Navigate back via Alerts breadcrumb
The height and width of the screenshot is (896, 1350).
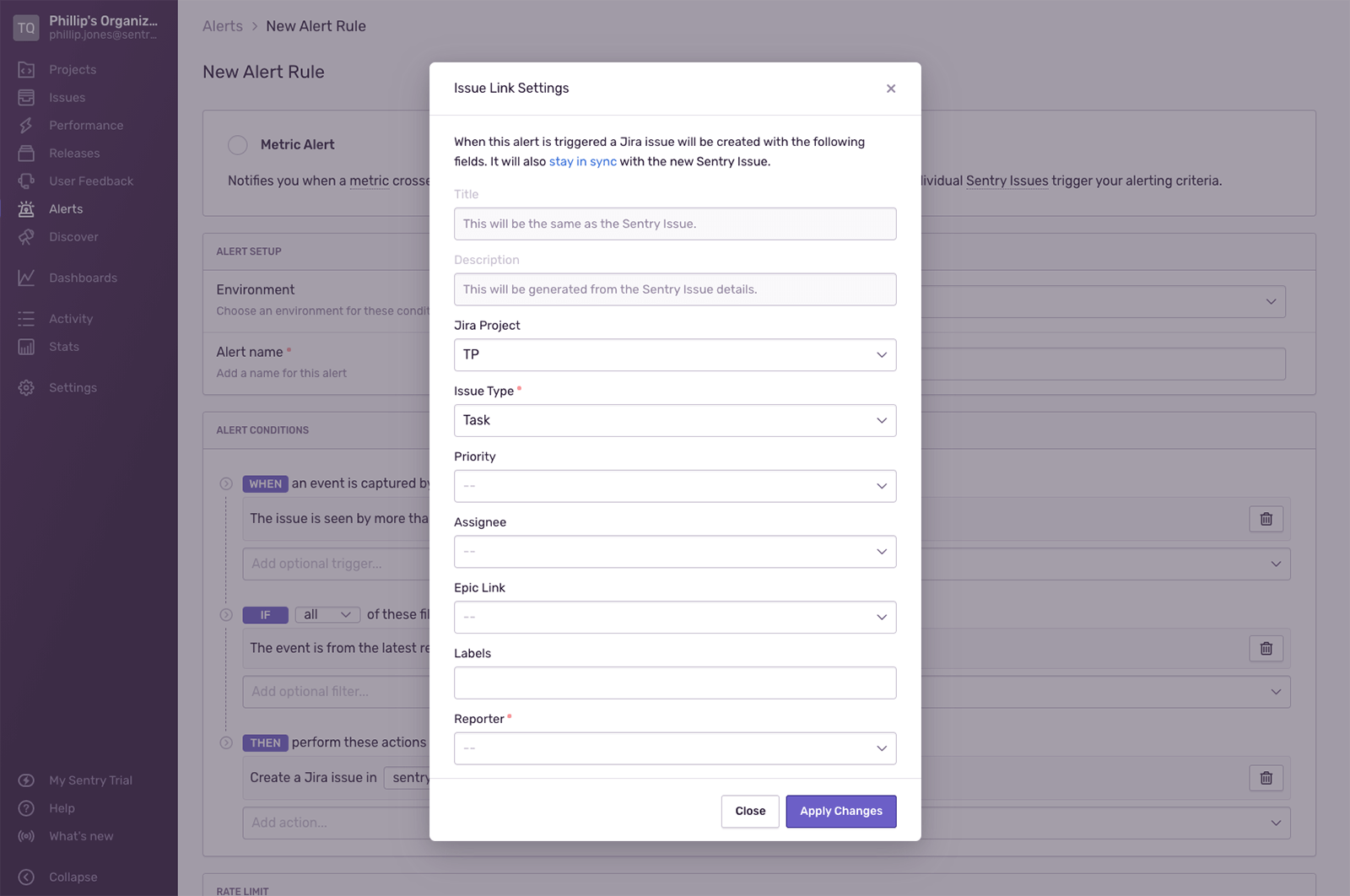click(222, 26)
